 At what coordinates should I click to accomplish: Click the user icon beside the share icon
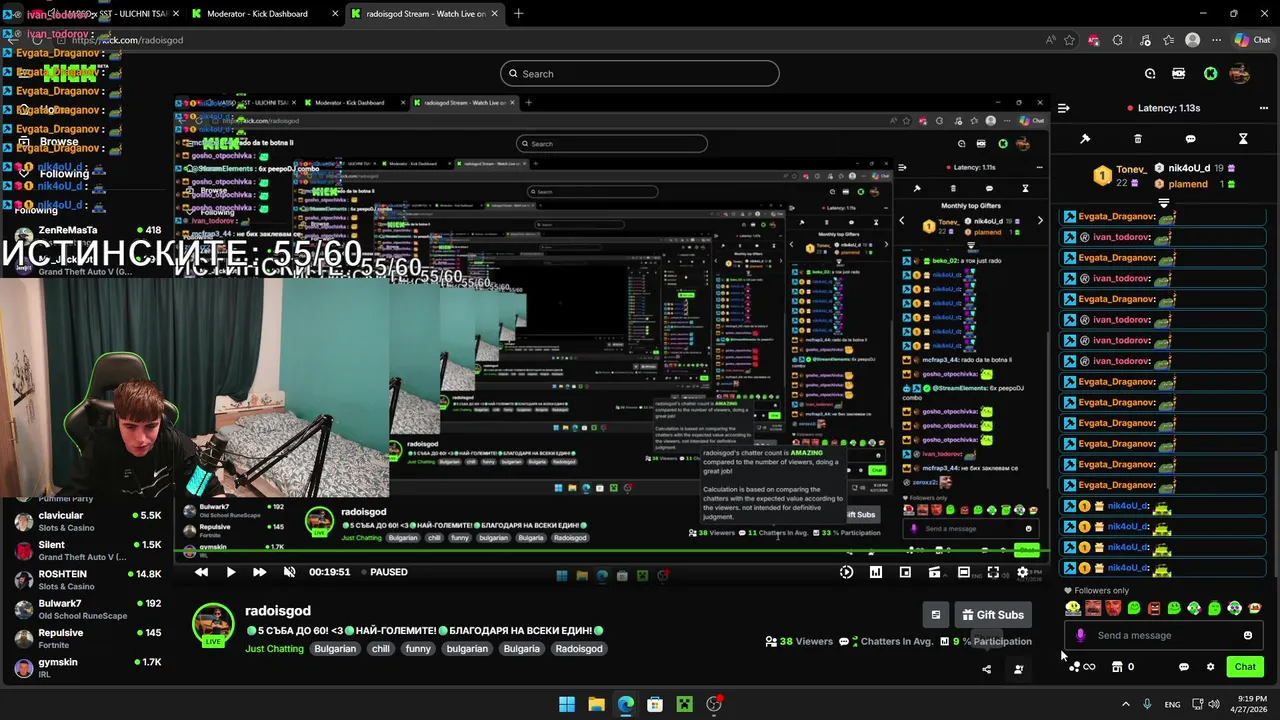1018,669
